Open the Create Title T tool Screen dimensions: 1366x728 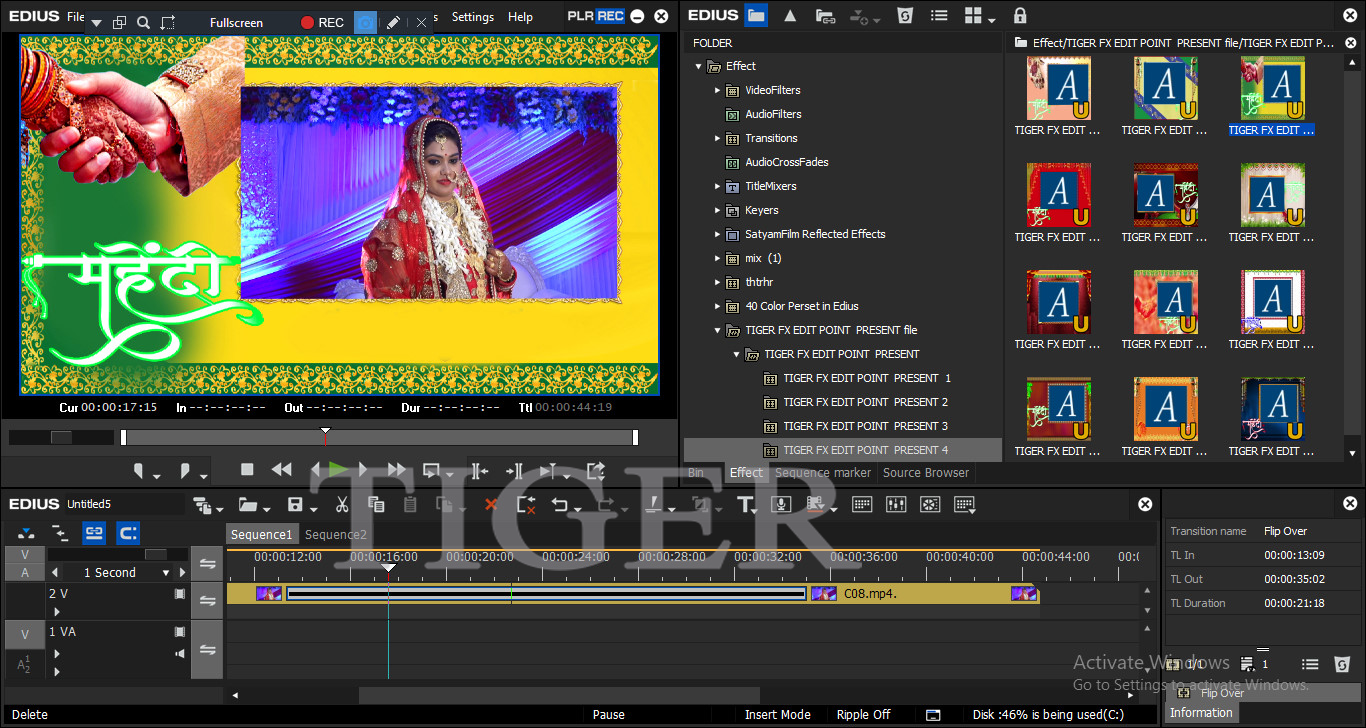point(746,505)
